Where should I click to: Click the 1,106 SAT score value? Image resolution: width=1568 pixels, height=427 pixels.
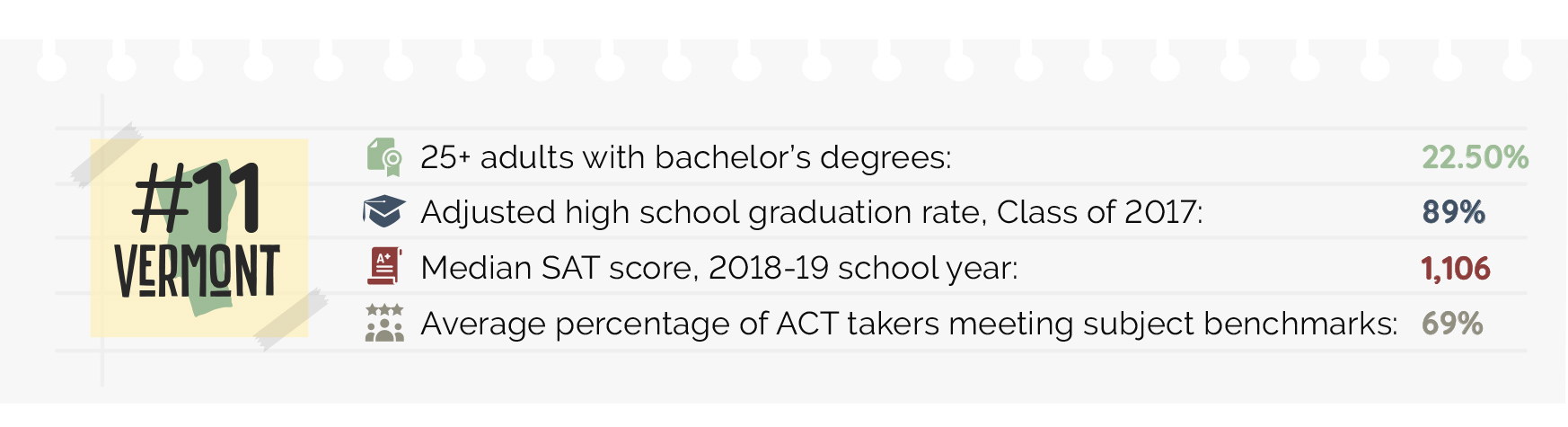[x=1455, y=268]
